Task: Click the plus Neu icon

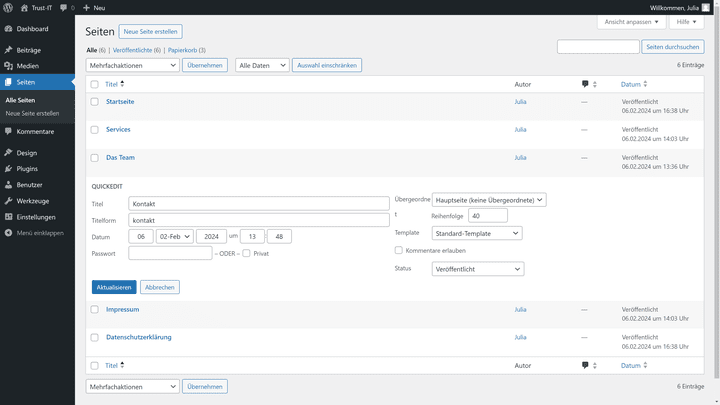Action: click(x=86, y=7)
